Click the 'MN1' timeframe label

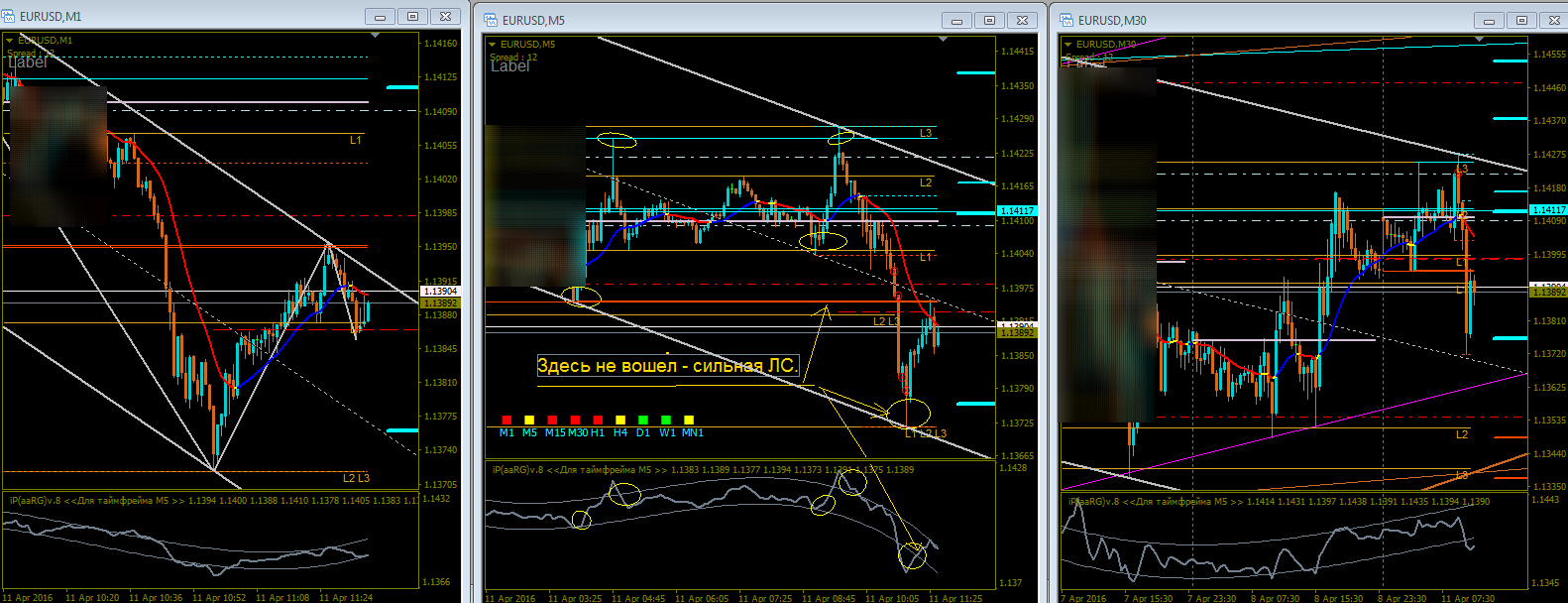tap(692, 432)
